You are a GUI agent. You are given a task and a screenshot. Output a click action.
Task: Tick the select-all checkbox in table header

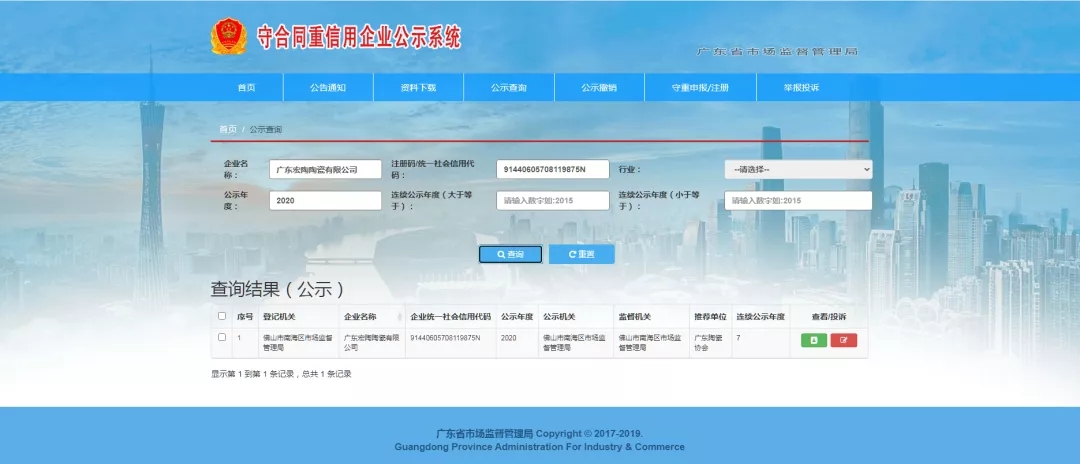point(222,317)
